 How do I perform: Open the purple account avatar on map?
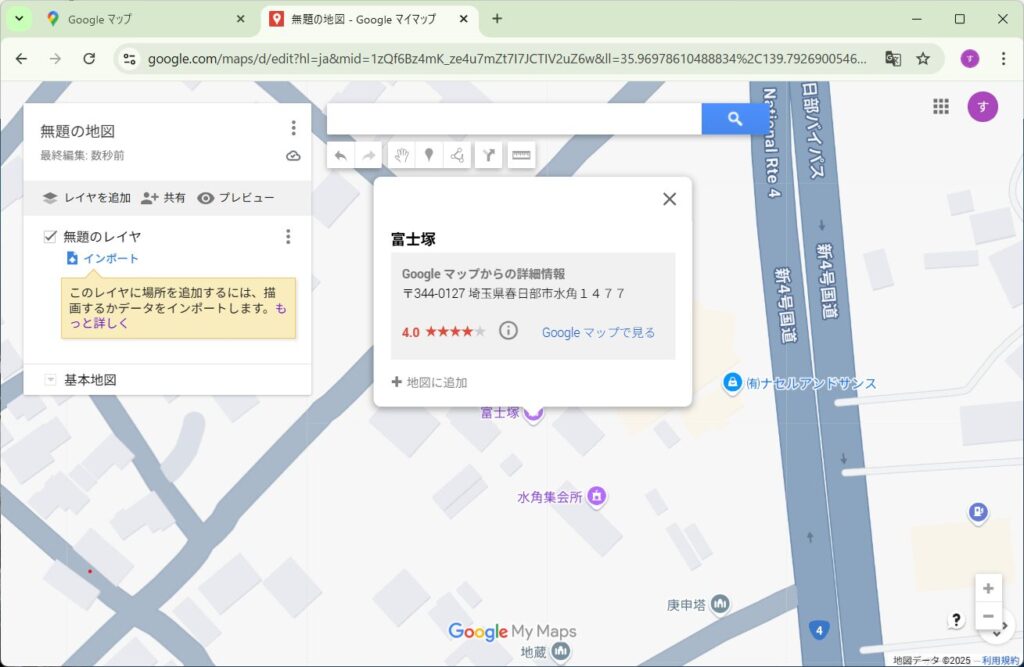click(x=982, y=106)
